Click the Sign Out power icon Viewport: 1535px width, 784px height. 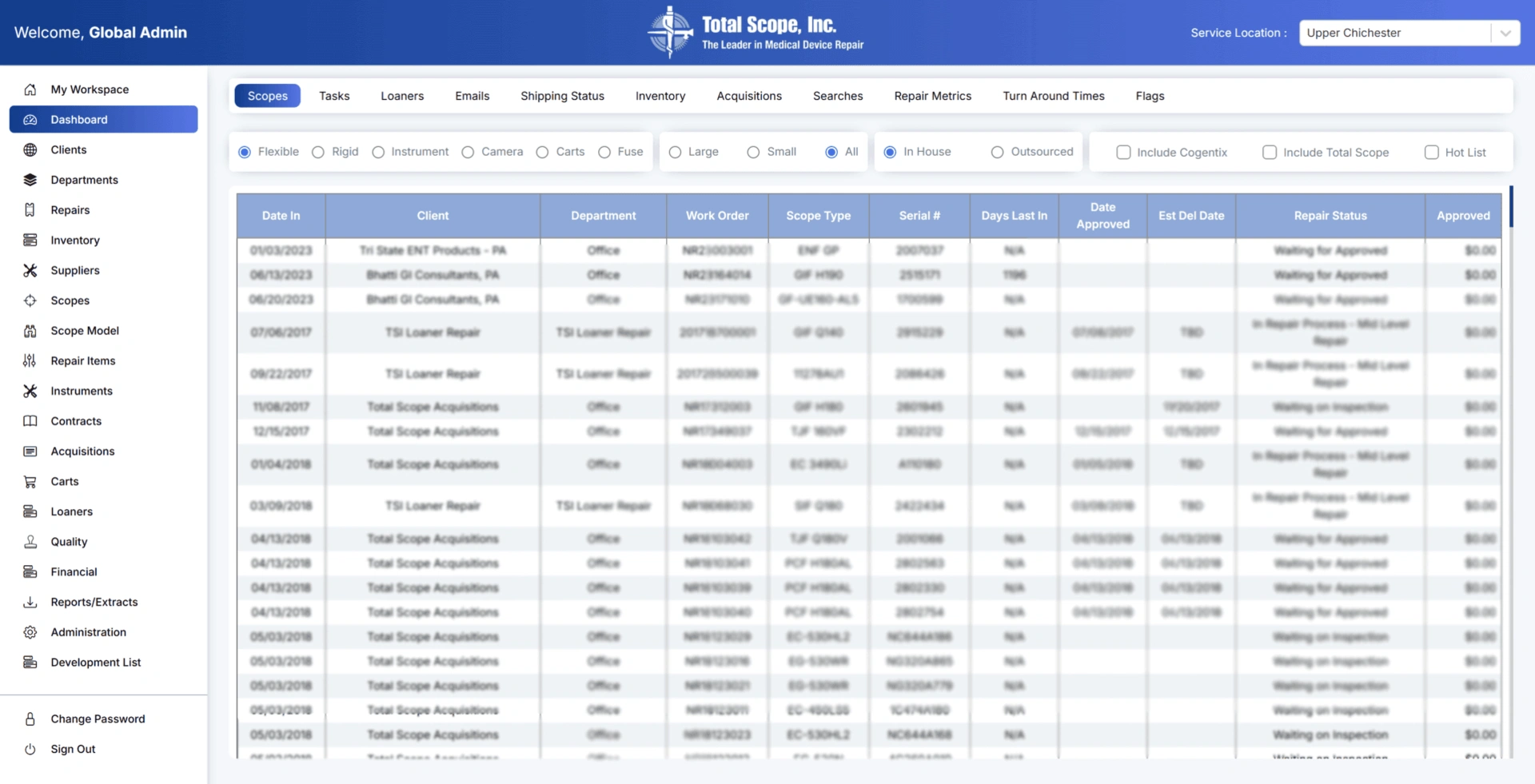click(30, 750)
